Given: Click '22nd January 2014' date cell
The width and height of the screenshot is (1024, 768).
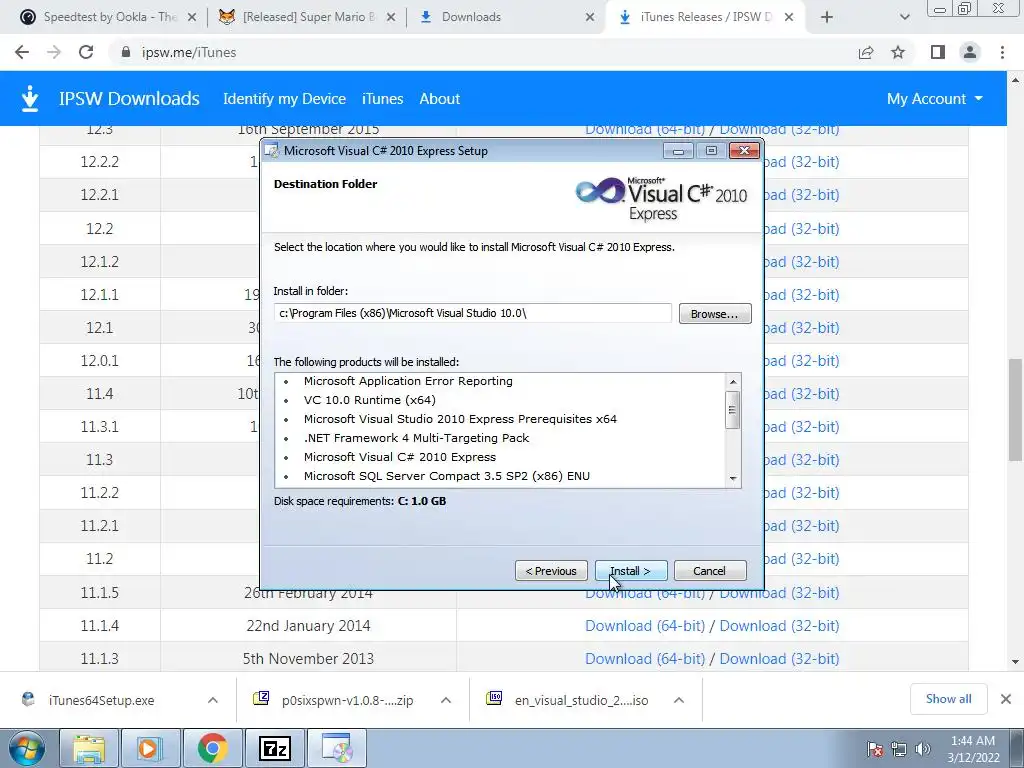Looking at the screenshot, I should 308,626.
